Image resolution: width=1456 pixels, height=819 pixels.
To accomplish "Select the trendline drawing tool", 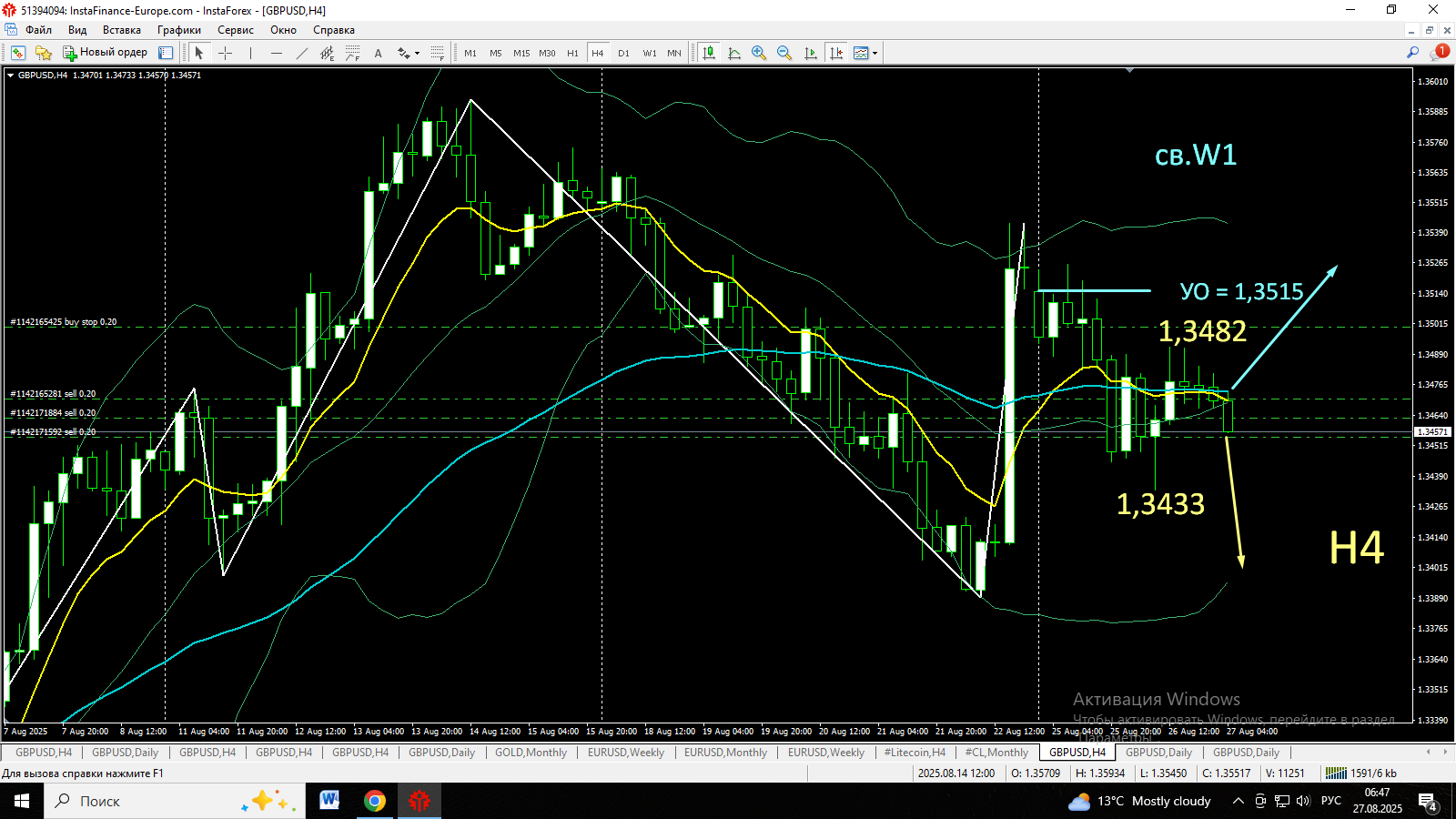I will (x=301, y=53).
